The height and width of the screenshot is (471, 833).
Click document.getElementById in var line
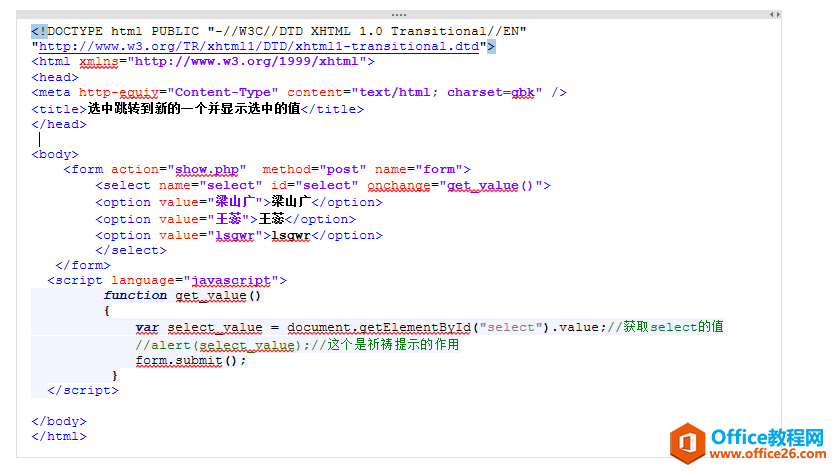tap(378, 327)
